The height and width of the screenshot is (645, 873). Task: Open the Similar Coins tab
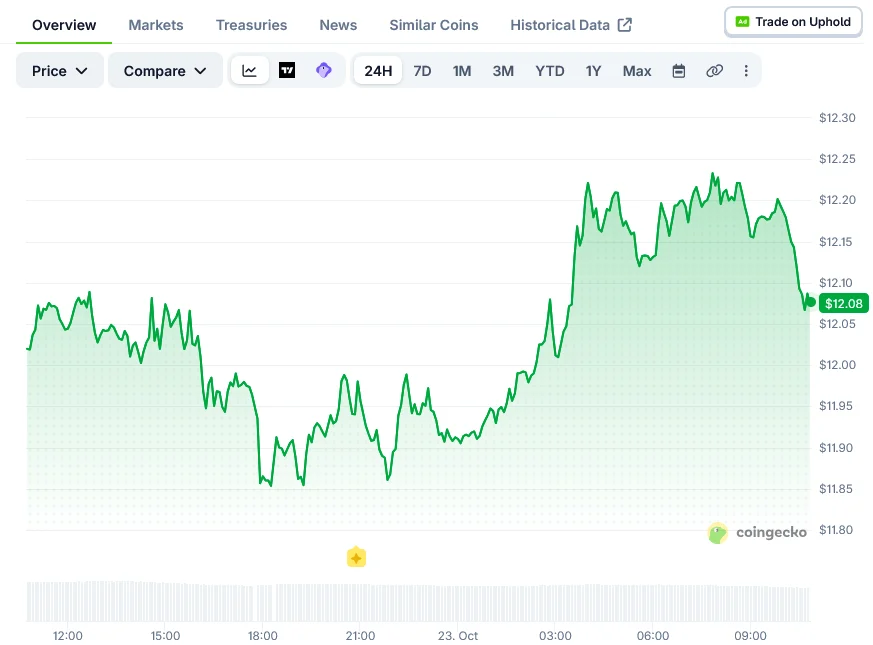(x=434, y=25)
